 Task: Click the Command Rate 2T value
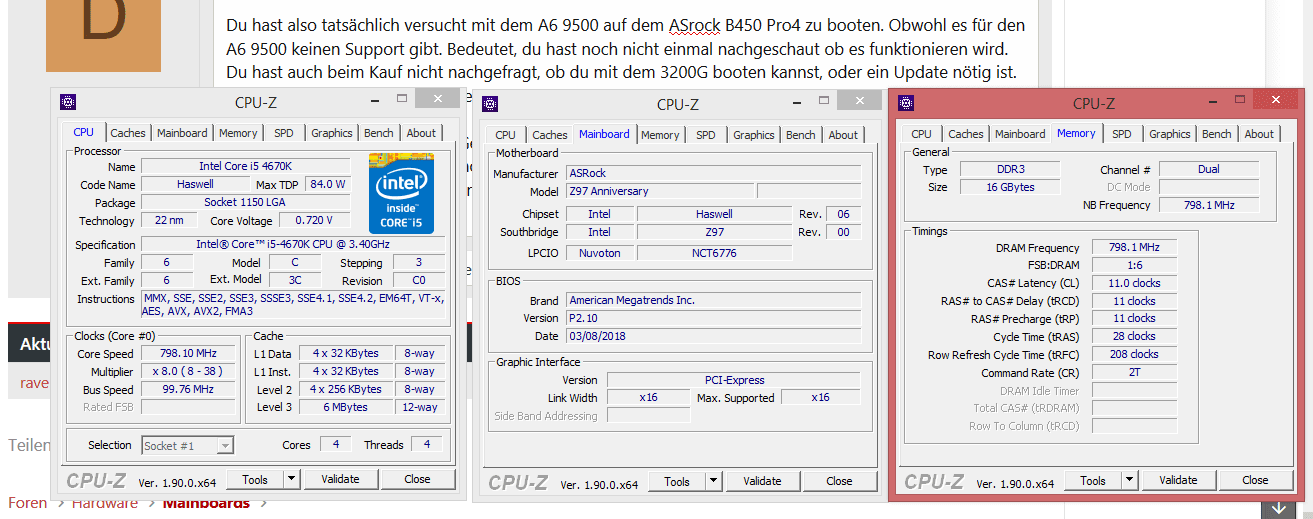[1134, 372]
